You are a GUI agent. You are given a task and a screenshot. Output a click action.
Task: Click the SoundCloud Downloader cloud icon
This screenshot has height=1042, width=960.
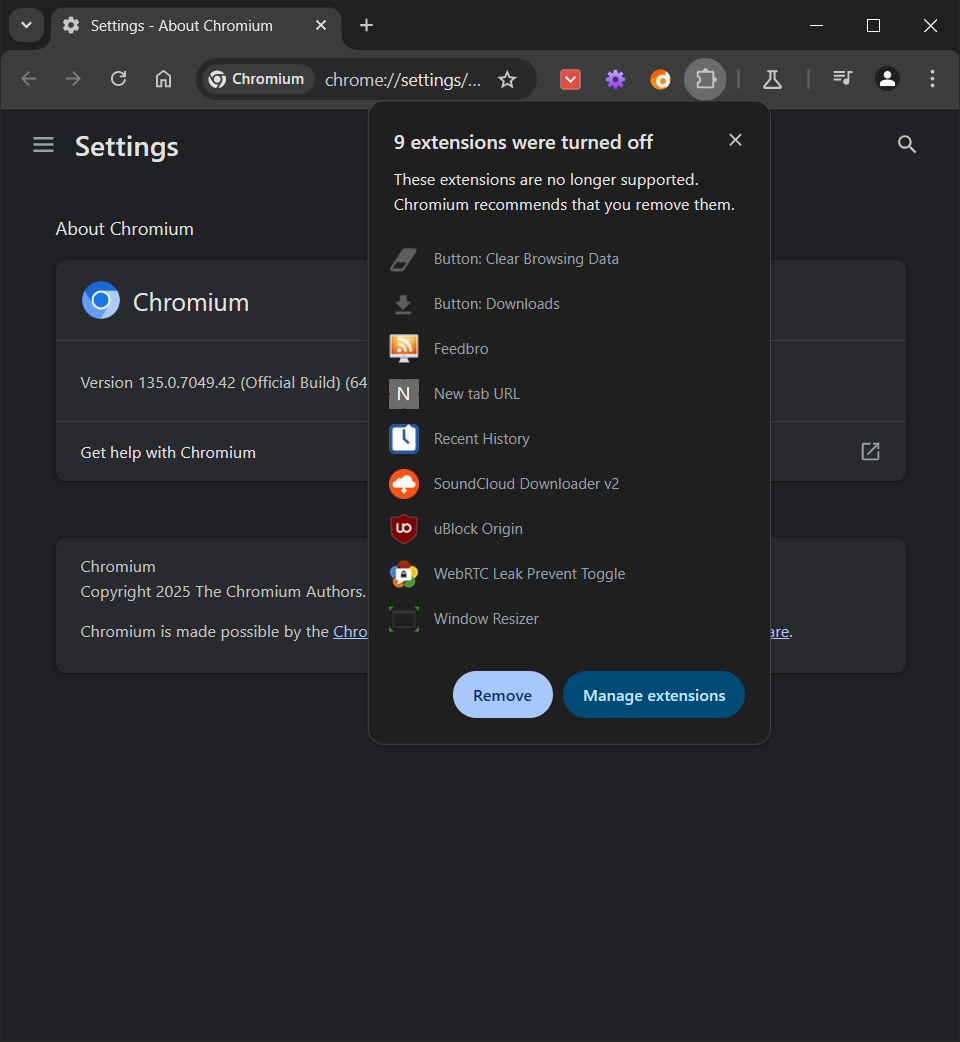coord(403,484)
